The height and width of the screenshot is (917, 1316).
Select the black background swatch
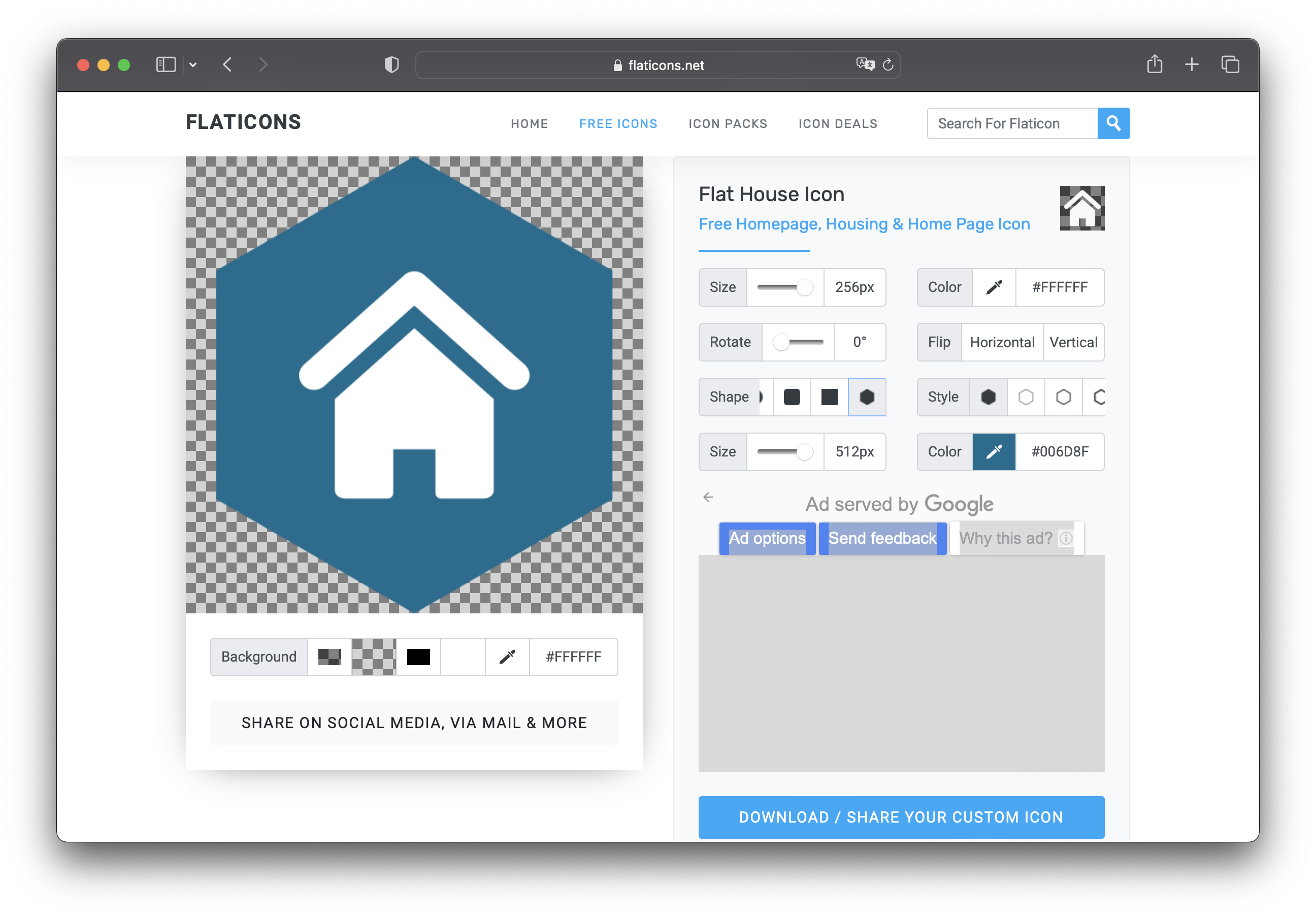(418, 657)
